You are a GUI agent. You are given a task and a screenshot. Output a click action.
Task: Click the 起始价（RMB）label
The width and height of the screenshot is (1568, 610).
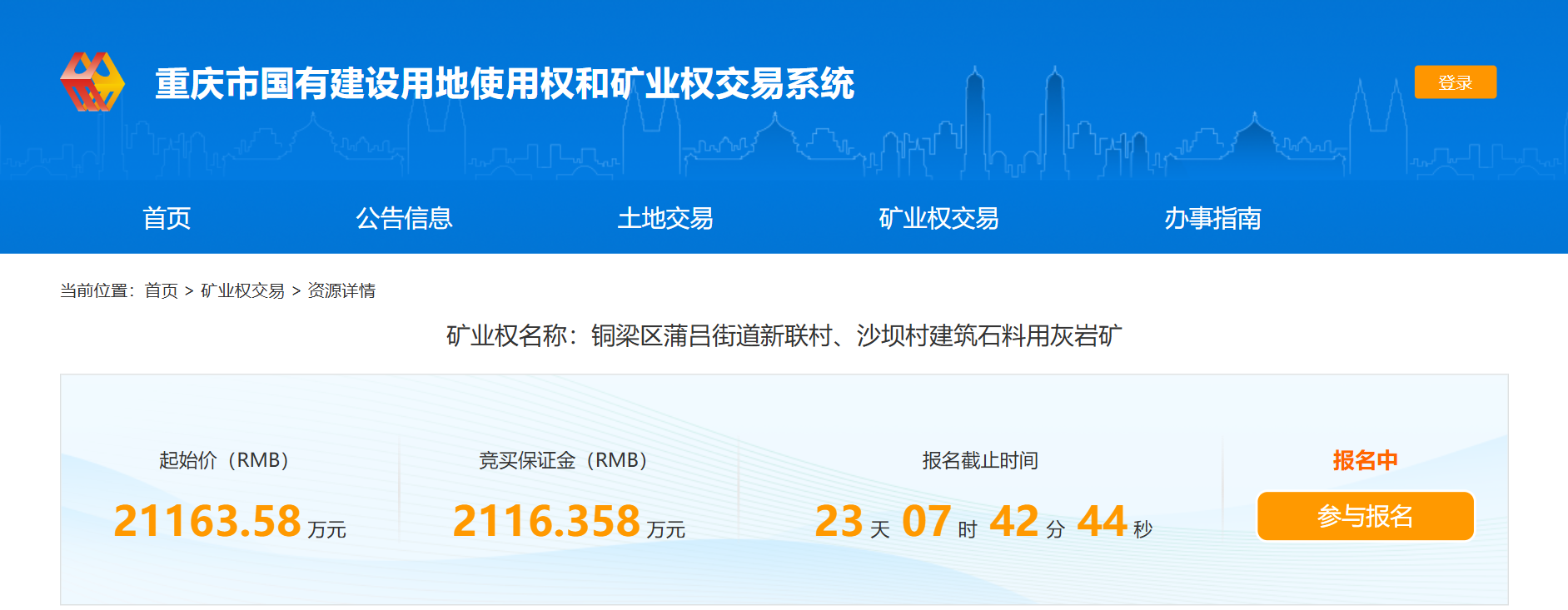point(224,460)
